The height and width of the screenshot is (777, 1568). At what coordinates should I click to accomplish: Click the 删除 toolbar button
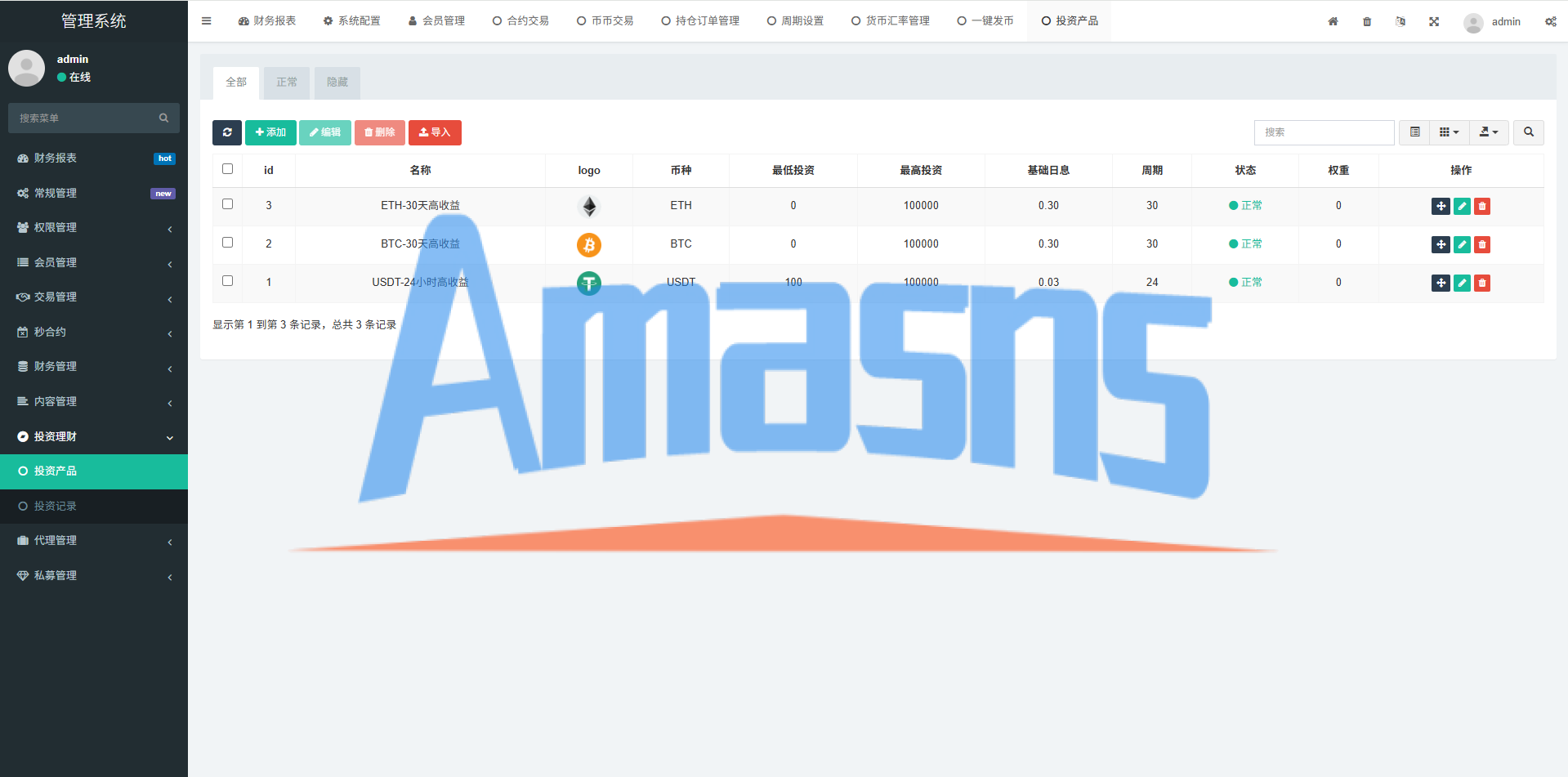(x=380, y=132)
